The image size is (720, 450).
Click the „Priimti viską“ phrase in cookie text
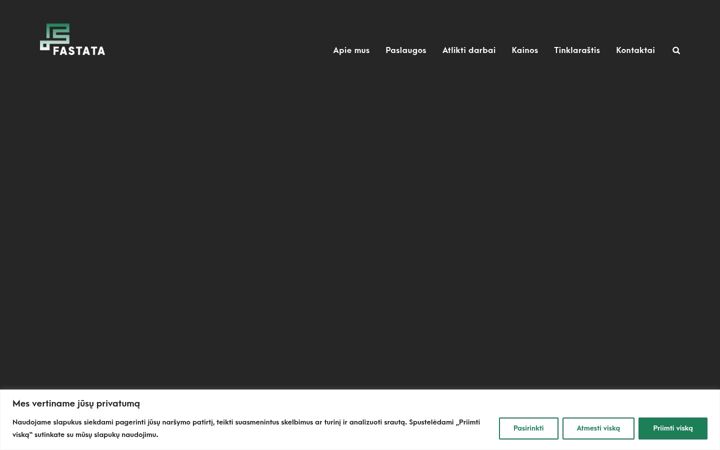pyautogui.click(x=468, y=422)
